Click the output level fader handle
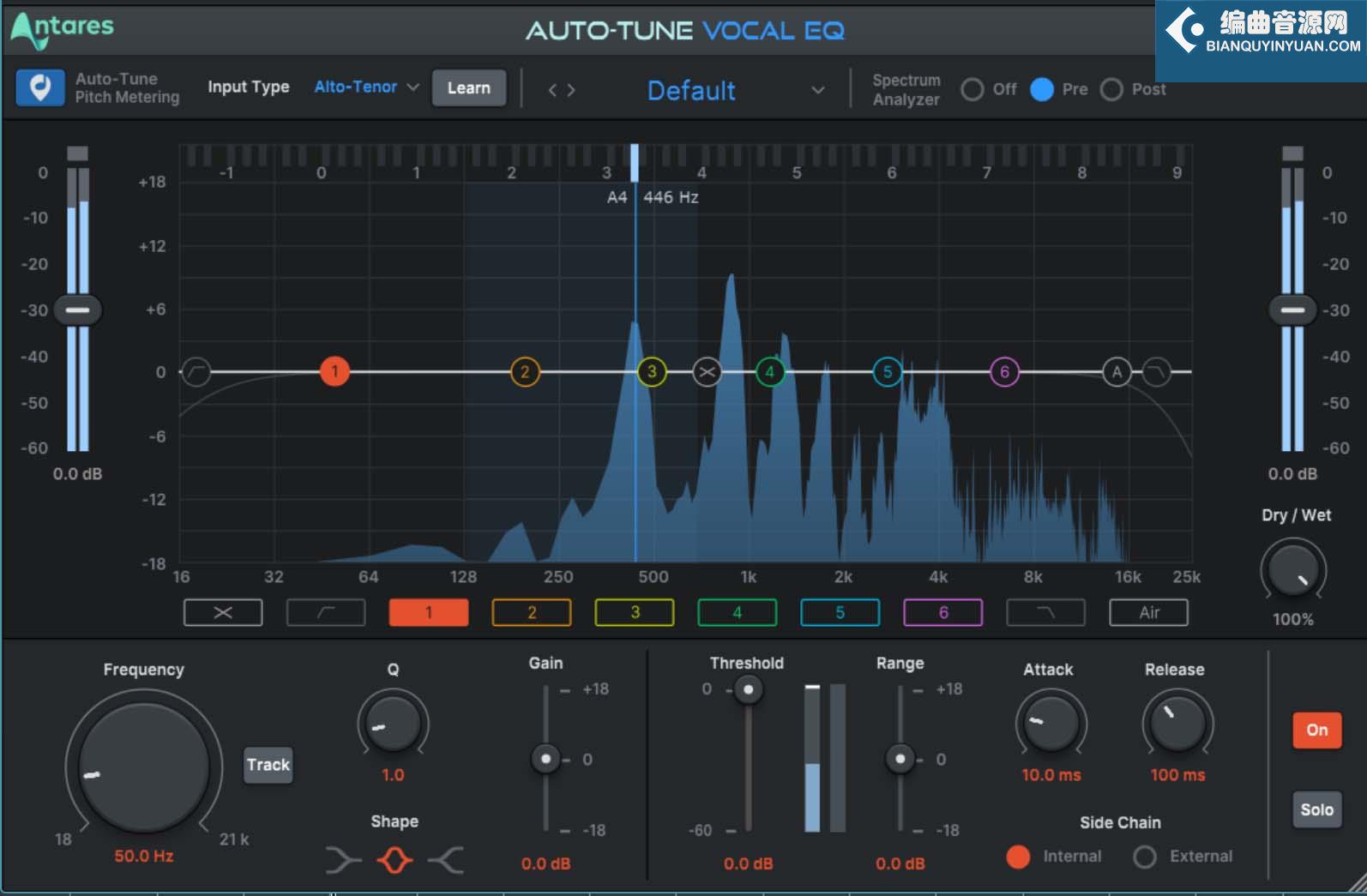Screen dimensions: 1367x896 pyautogui.click(x=1292, y=310)
